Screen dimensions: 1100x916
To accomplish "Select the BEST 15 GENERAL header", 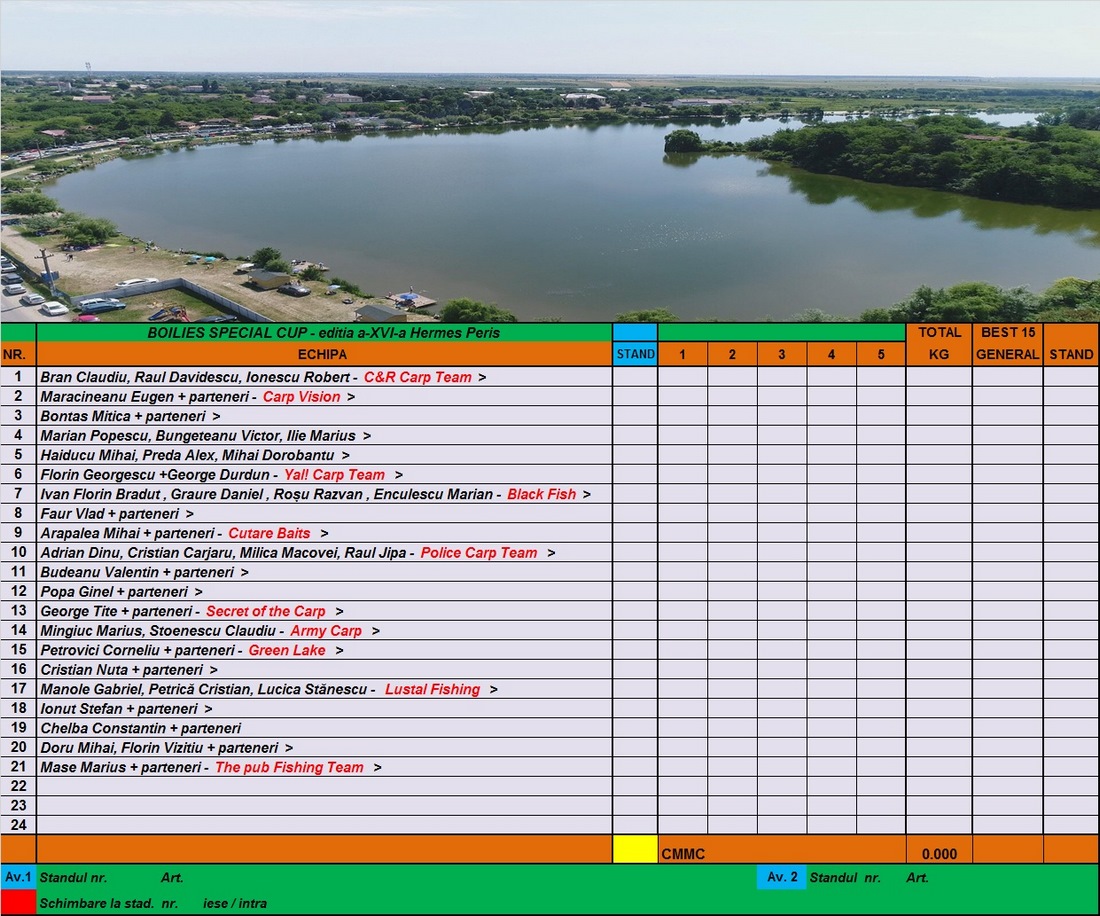I will (x=1007, y=343).
